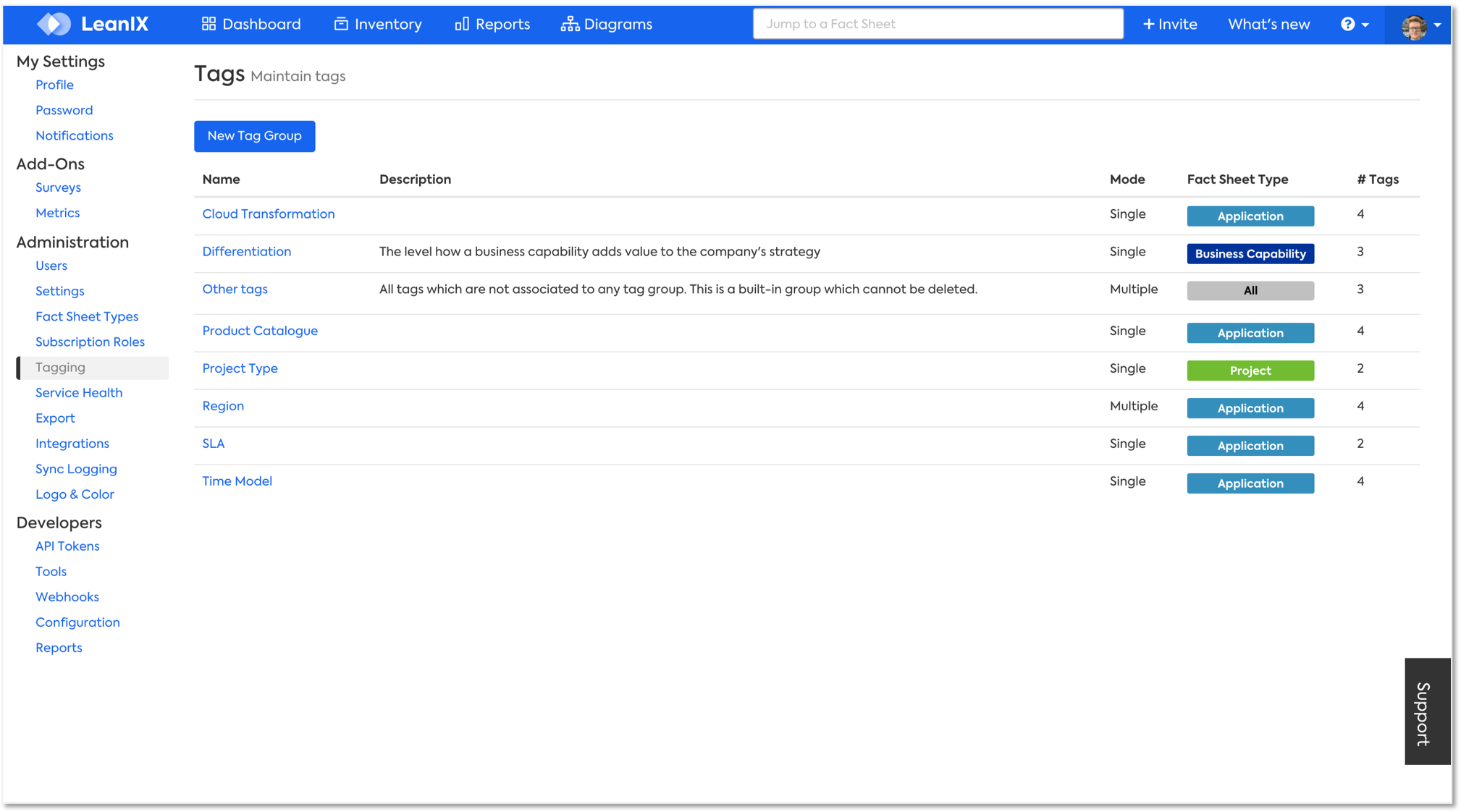The height and width of the screenshot is (812, 1461).
Task: Click the green Project type badge
Action: 1250,371
